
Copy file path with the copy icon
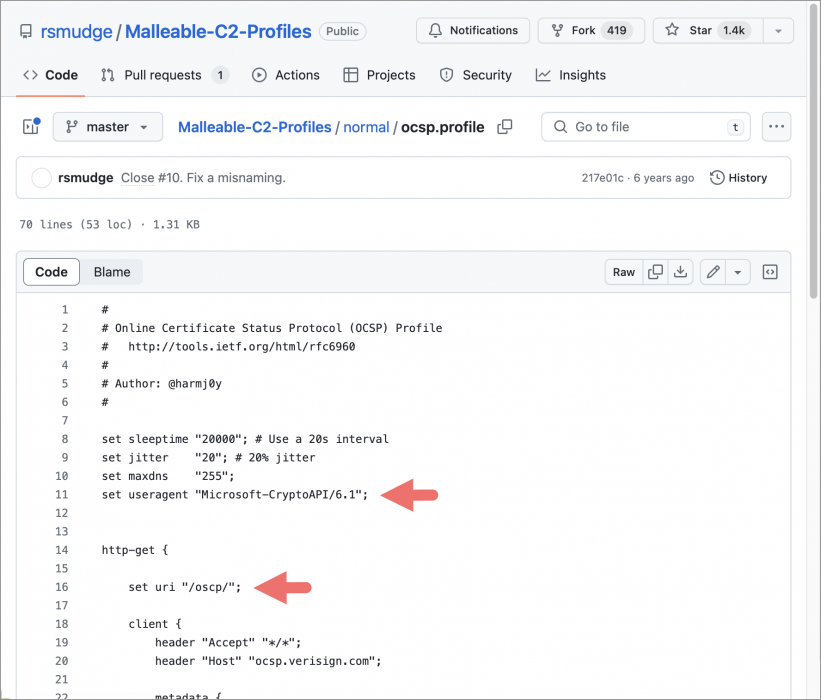[505, 127]
